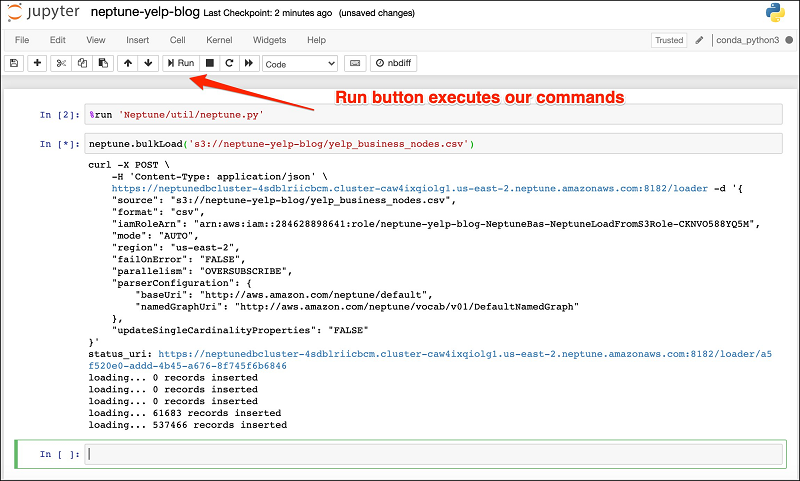800x481 pixels.
Task: Click the "iamRoleArn" output line
Action: coord(436,224)
